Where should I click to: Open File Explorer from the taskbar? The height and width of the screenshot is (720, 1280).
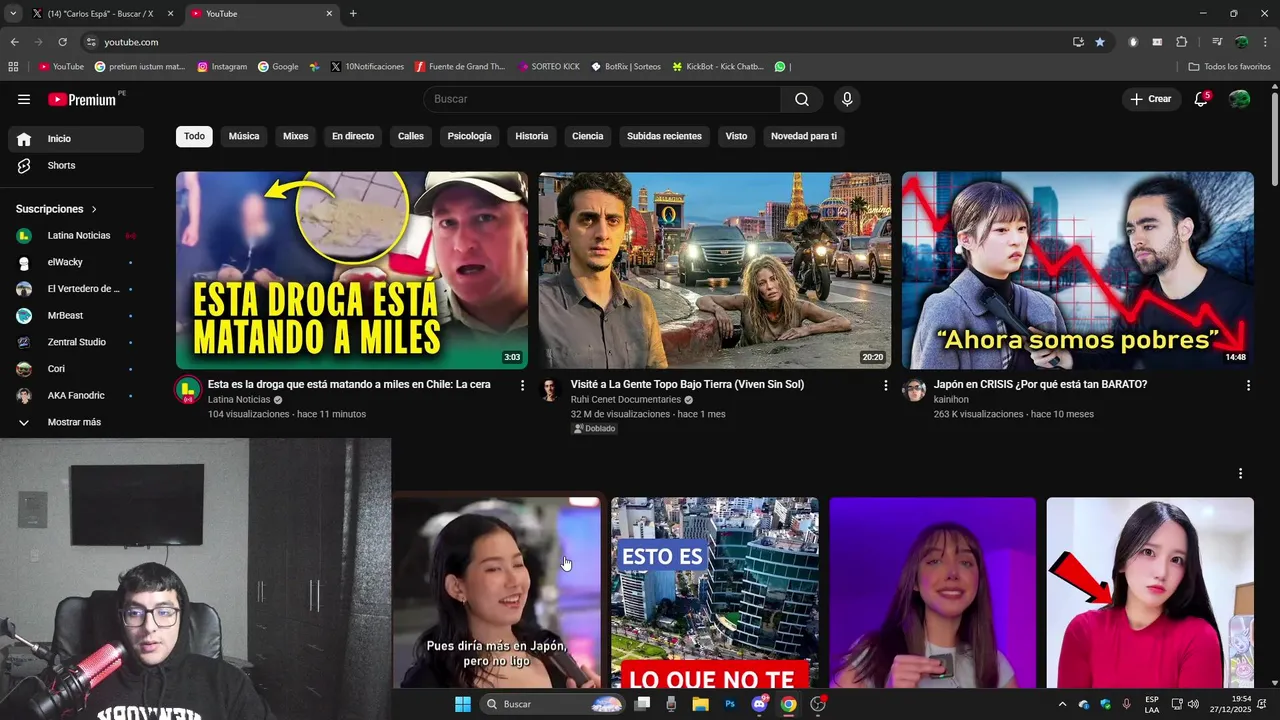pos(701,704)
